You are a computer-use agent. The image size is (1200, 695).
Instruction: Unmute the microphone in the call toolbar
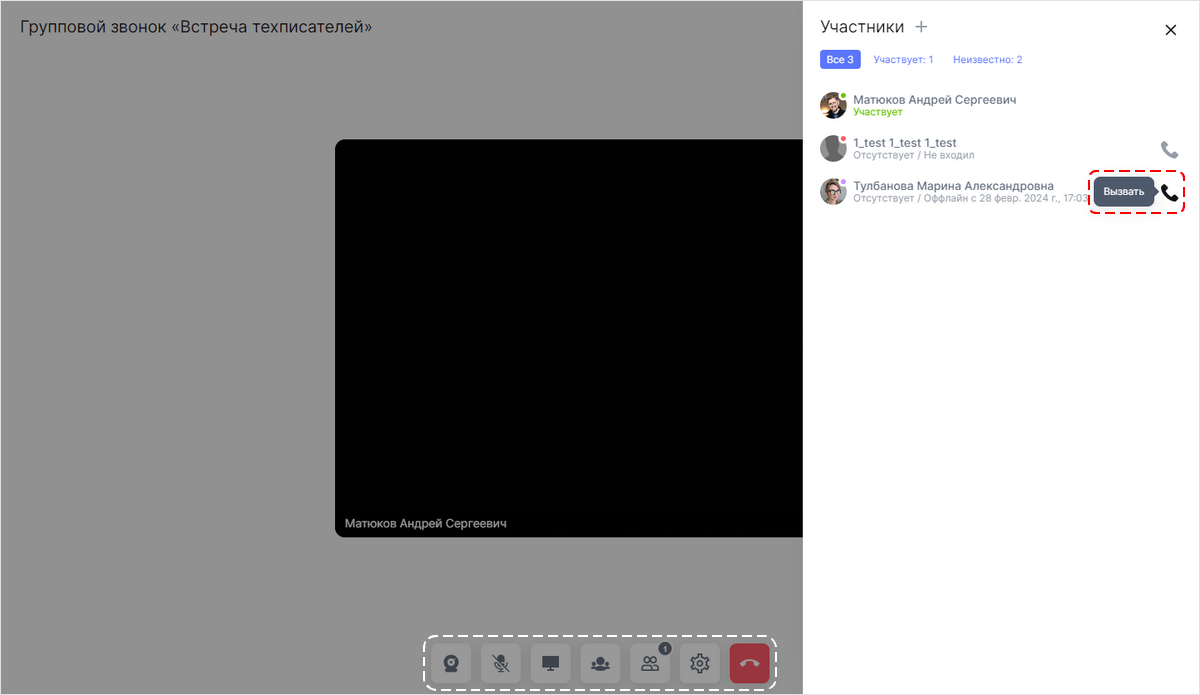pos(501,663)
